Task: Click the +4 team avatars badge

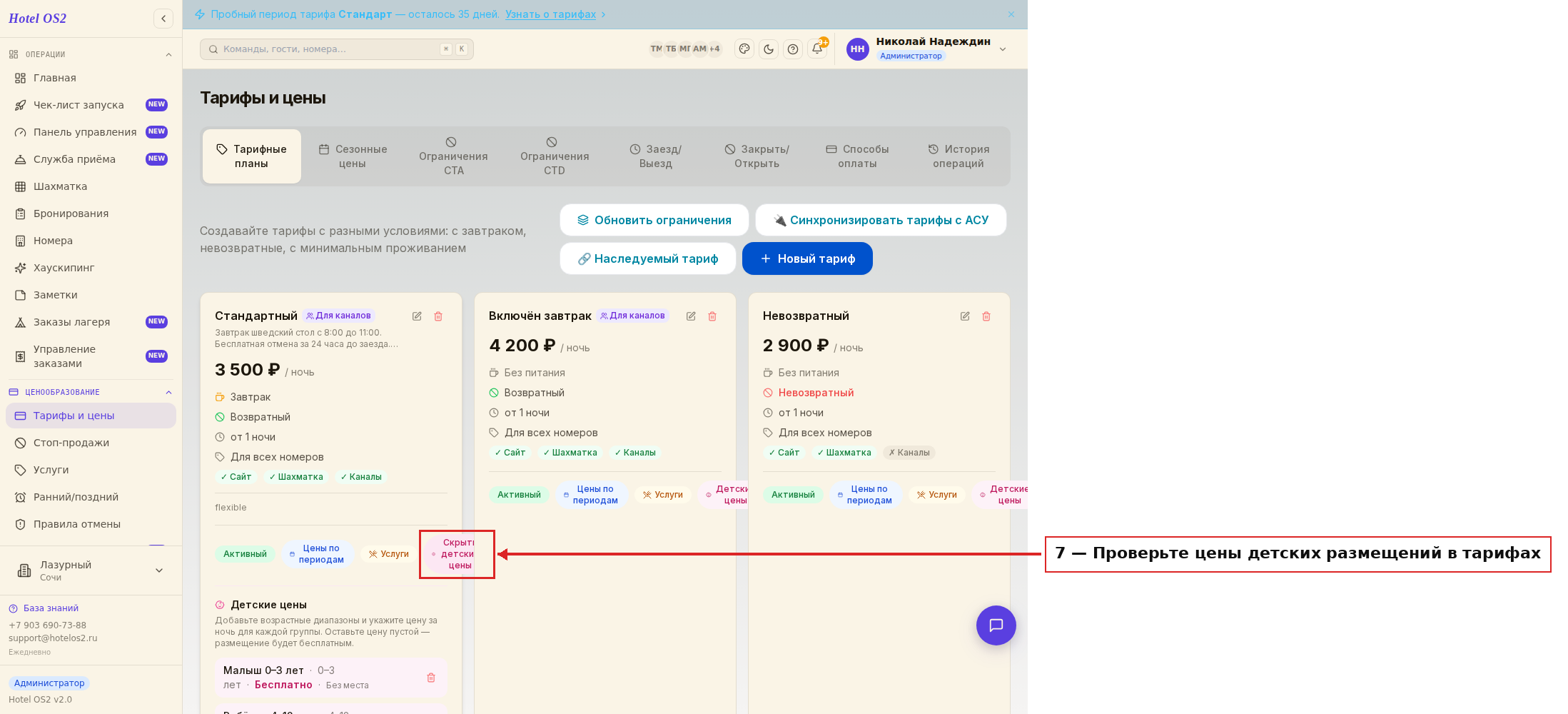Action: pyautogui.click(x=714, y=49)
